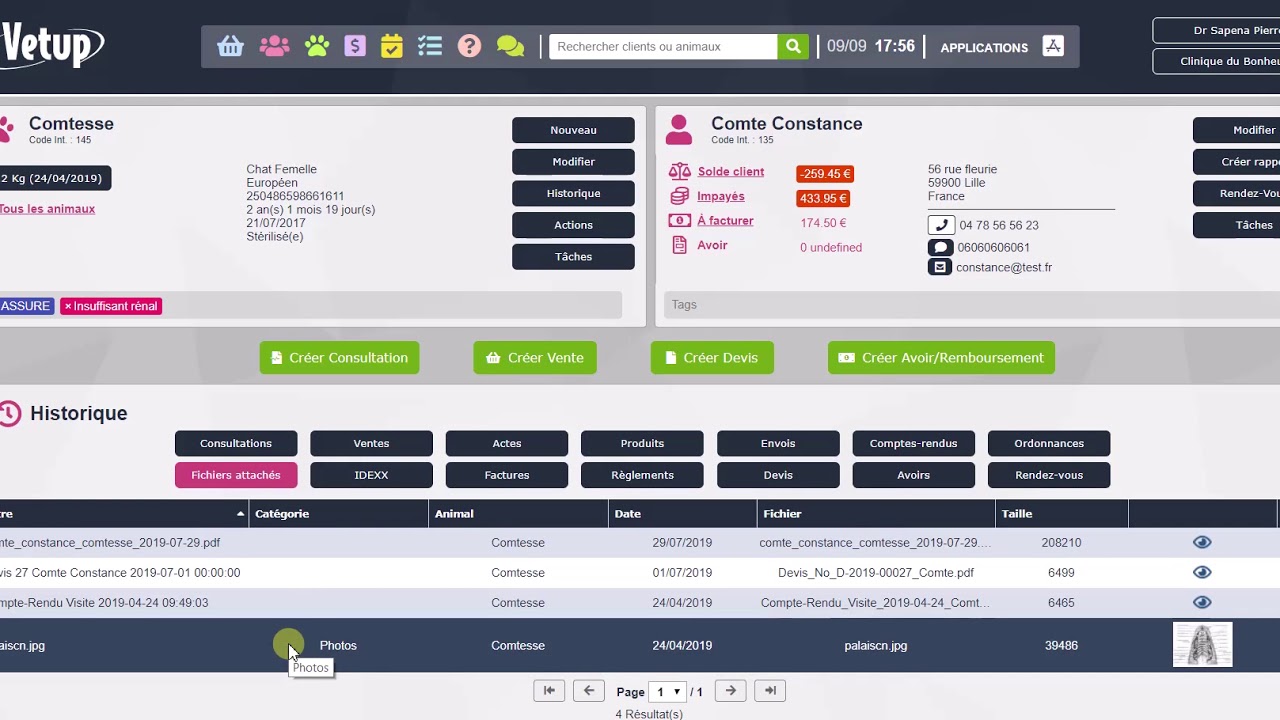Open the Solde client link
This screenshot has height=720, width=1280.
pyautogui.click(x=730, y=172)
